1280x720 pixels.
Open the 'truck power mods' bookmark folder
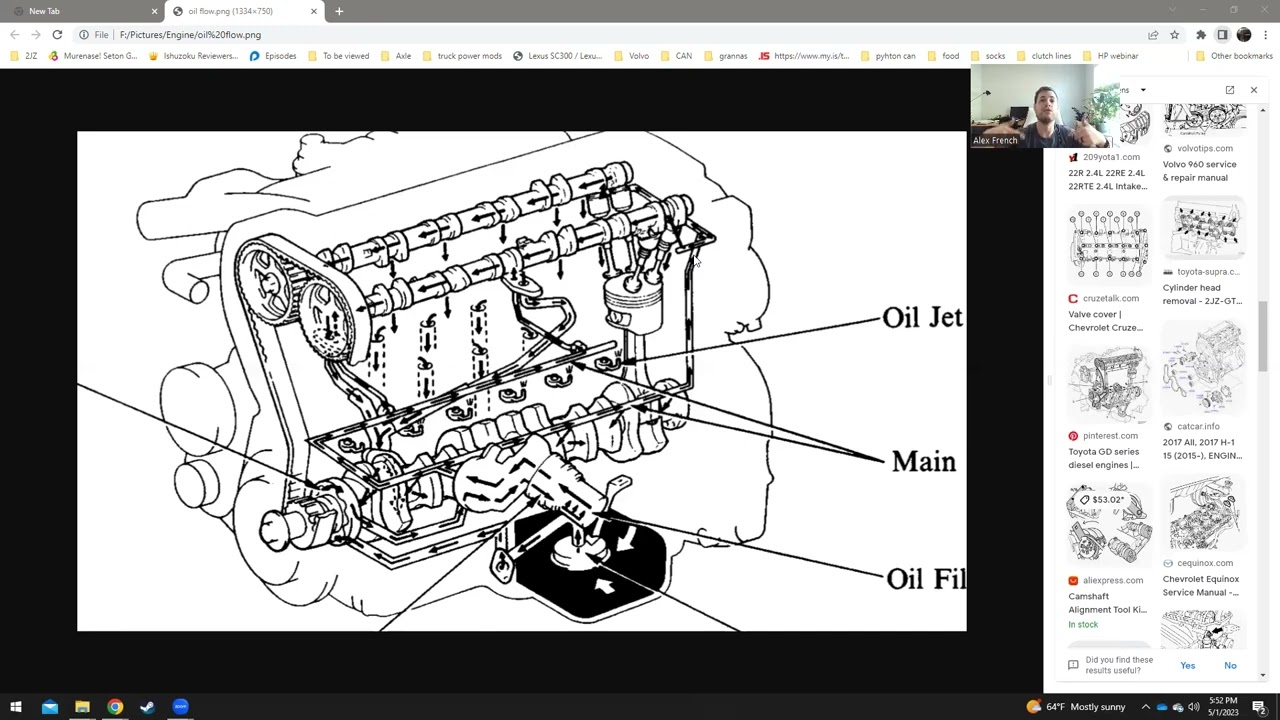tap(463, 56)
